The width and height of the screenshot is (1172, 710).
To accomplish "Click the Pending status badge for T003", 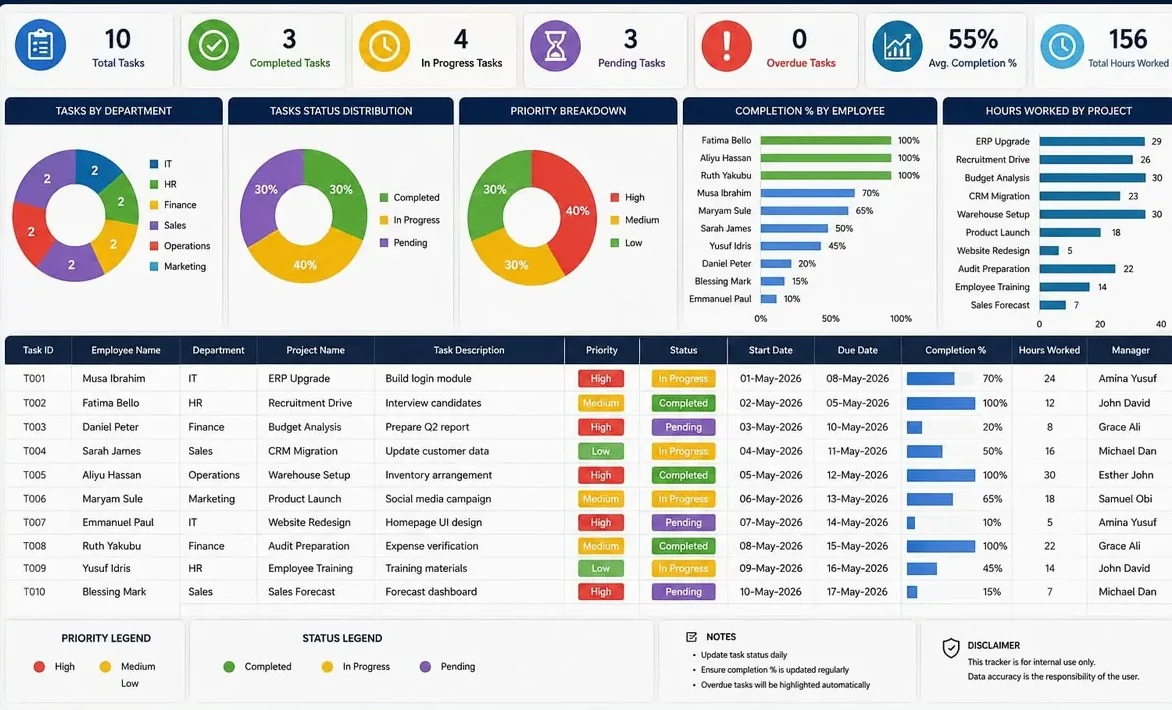I will [683, 427].
